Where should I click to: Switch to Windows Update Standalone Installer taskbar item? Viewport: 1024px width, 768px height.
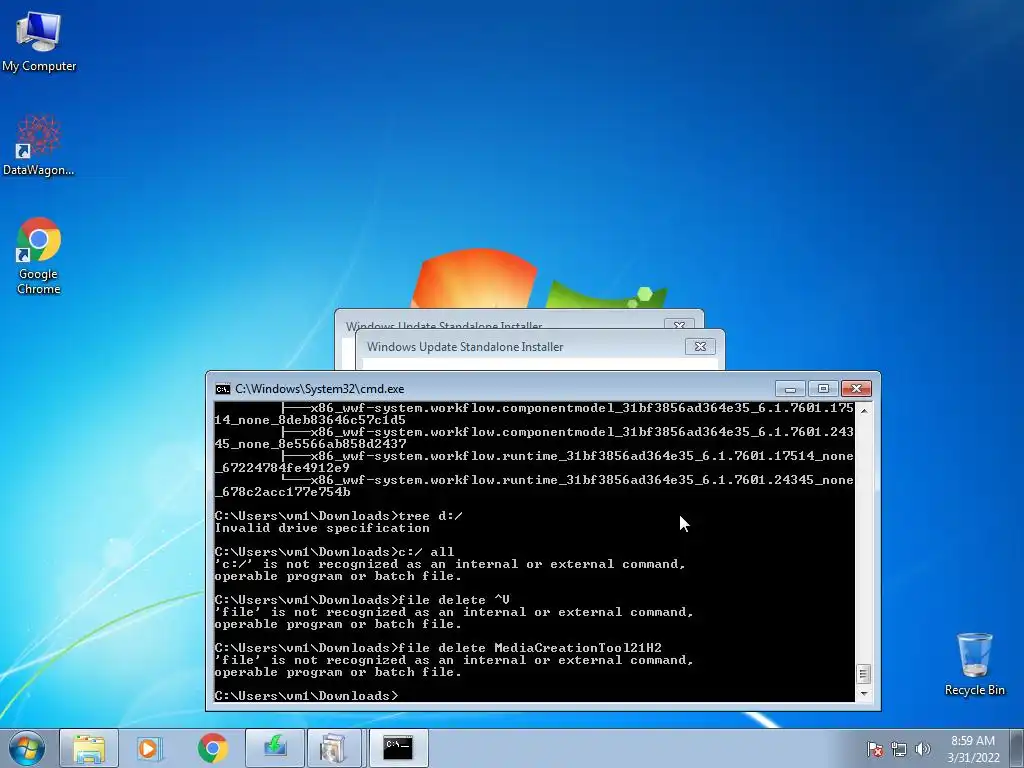click(x=334, y=748)
